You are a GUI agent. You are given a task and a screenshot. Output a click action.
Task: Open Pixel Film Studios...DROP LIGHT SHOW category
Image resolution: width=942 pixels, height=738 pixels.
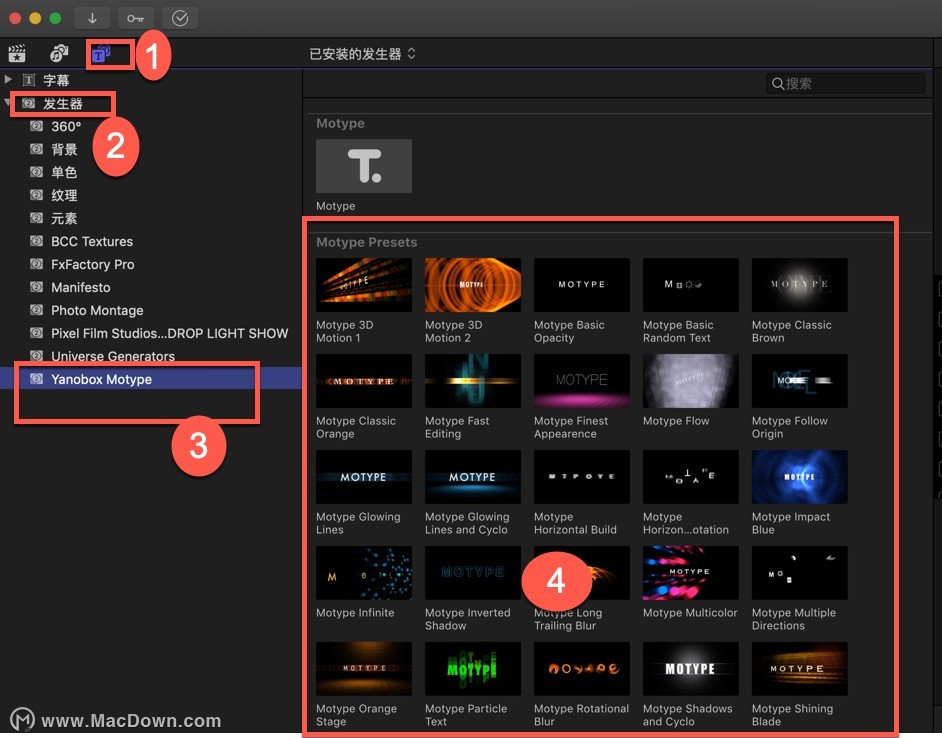pyautogui.click(x=151, y=333)
